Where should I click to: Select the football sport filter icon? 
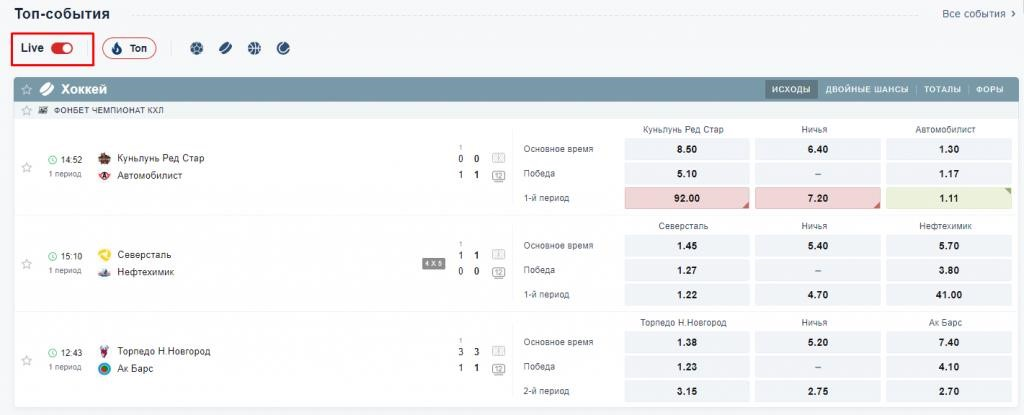[197, 48]
